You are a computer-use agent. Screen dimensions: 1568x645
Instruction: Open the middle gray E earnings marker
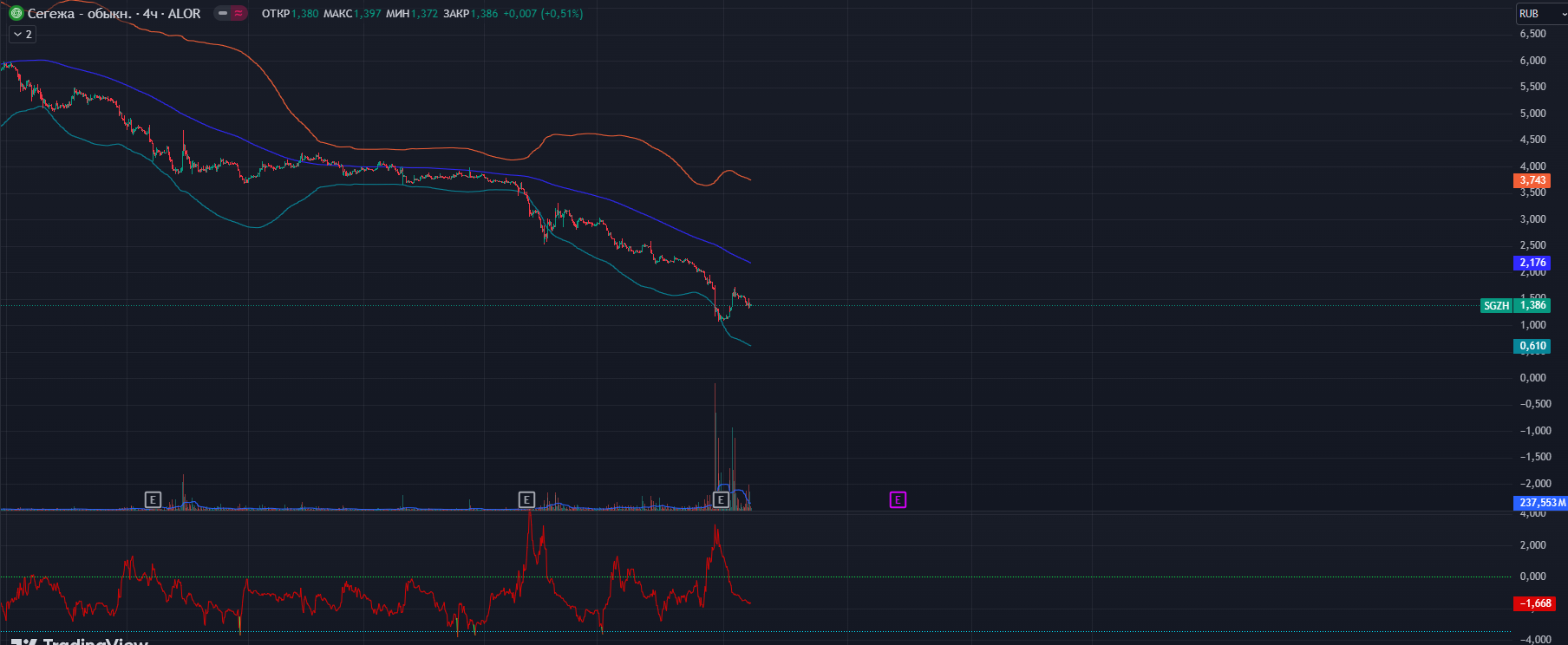[526, 499]
